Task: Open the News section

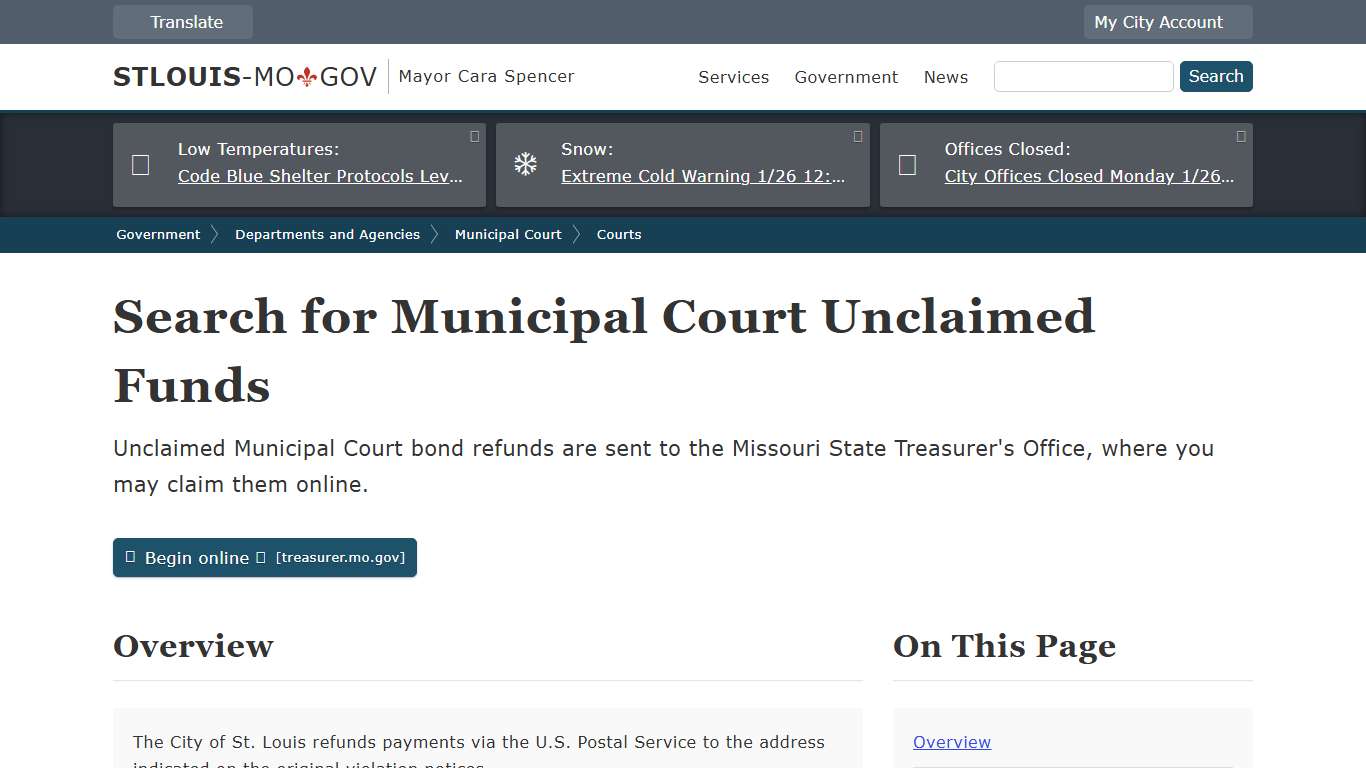Action: 945,77
